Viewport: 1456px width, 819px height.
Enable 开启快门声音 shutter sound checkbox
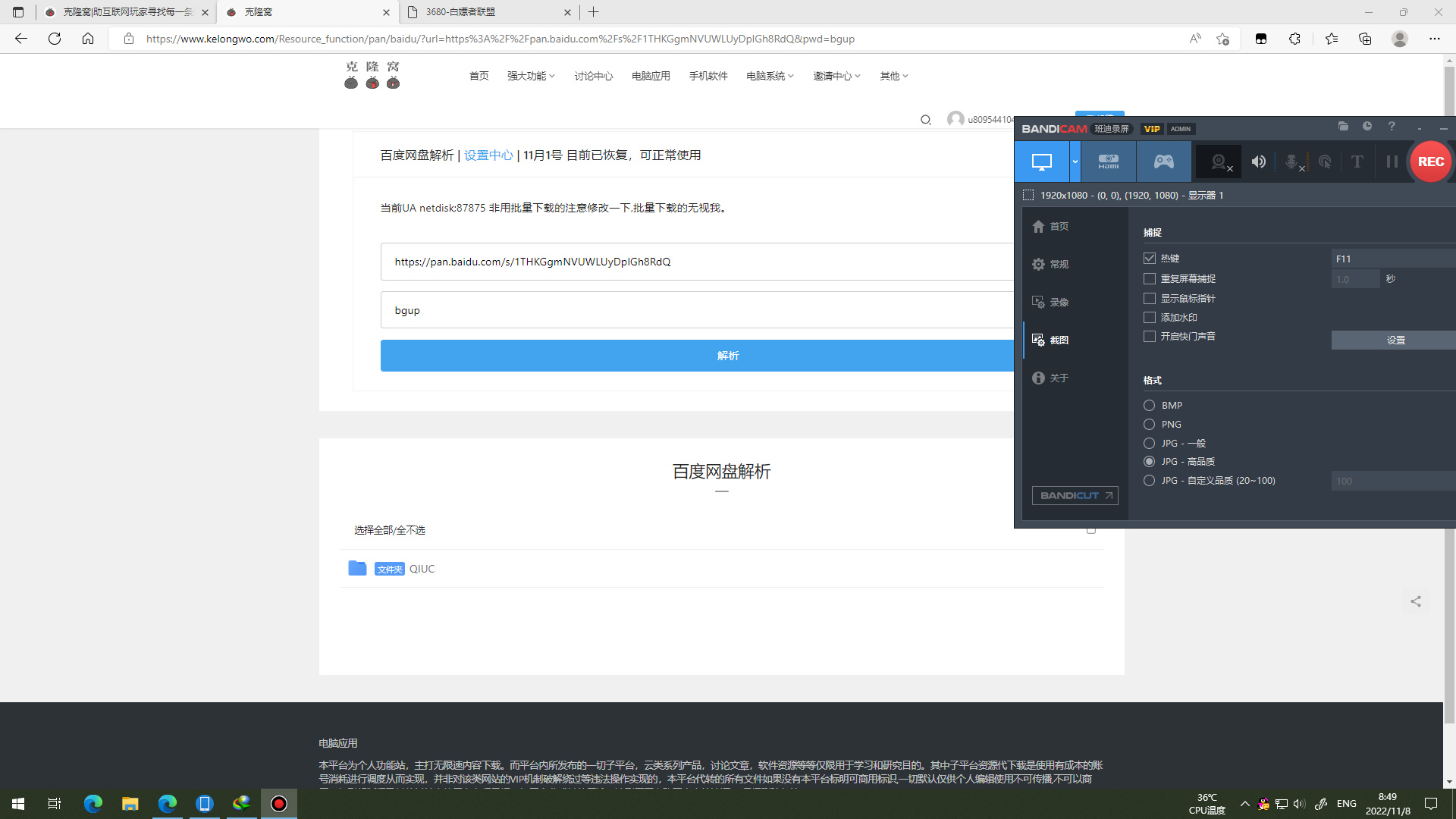click(x=1150, y=336)
